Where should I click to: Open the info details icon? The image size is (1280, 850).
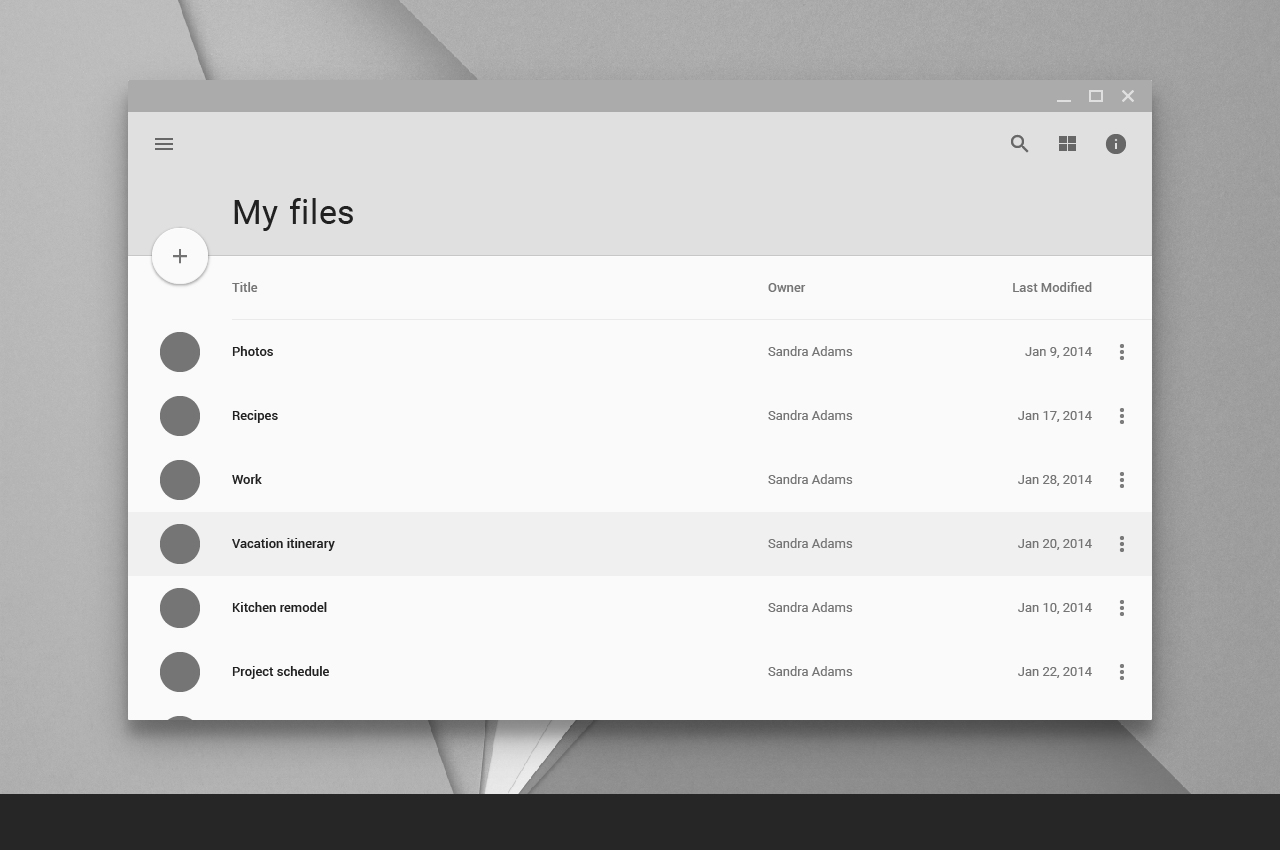(1116, 144)
